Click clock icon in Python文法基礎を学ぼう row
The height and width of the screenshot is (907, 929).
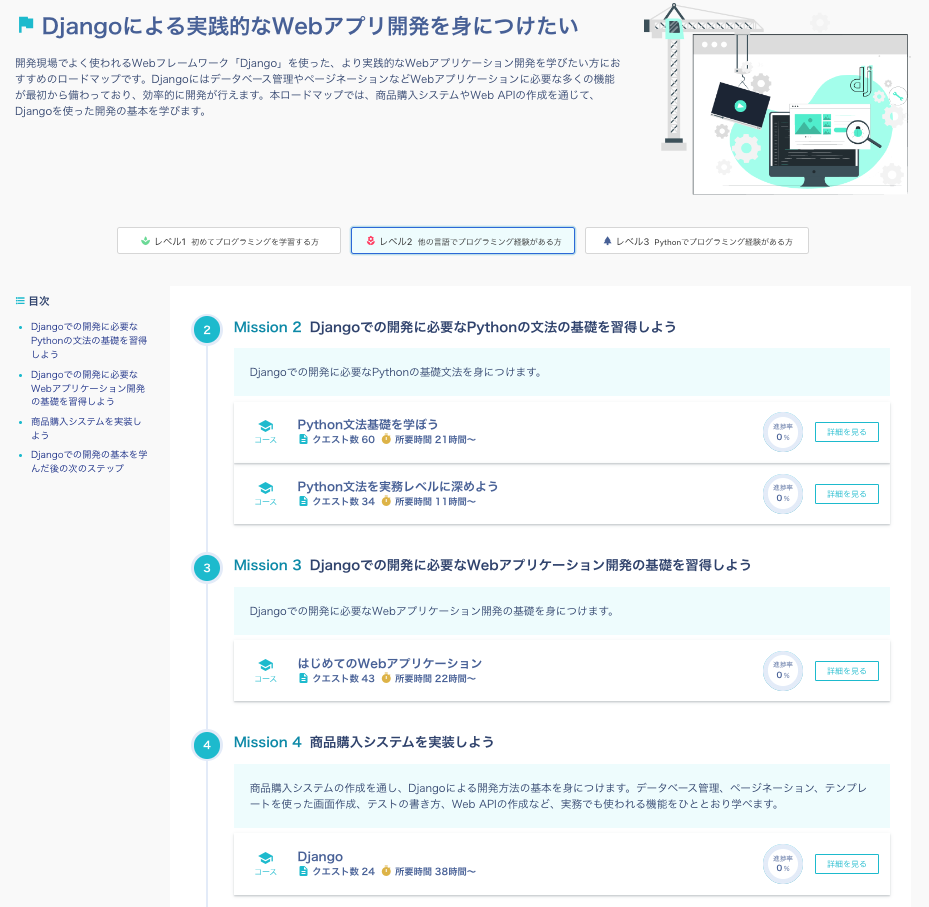[x=386, y=440]
